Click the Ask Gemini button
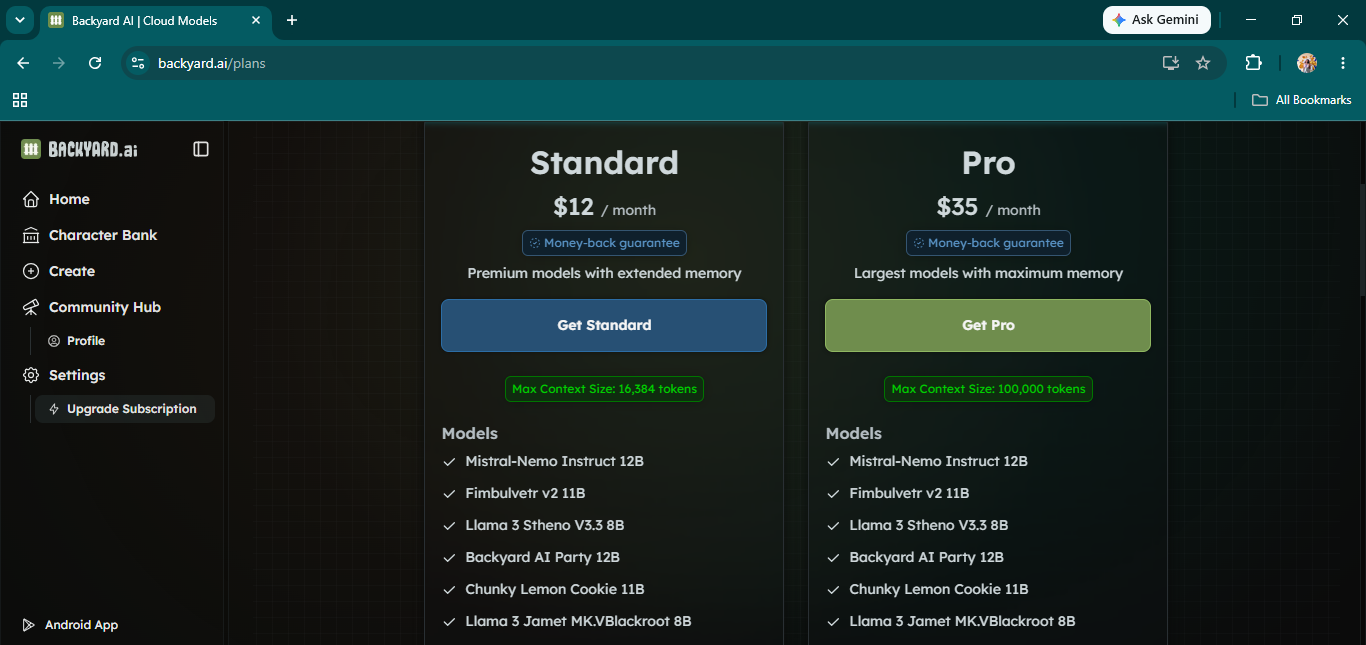Screen dimensions: 1366x645 coord(1157,20)
